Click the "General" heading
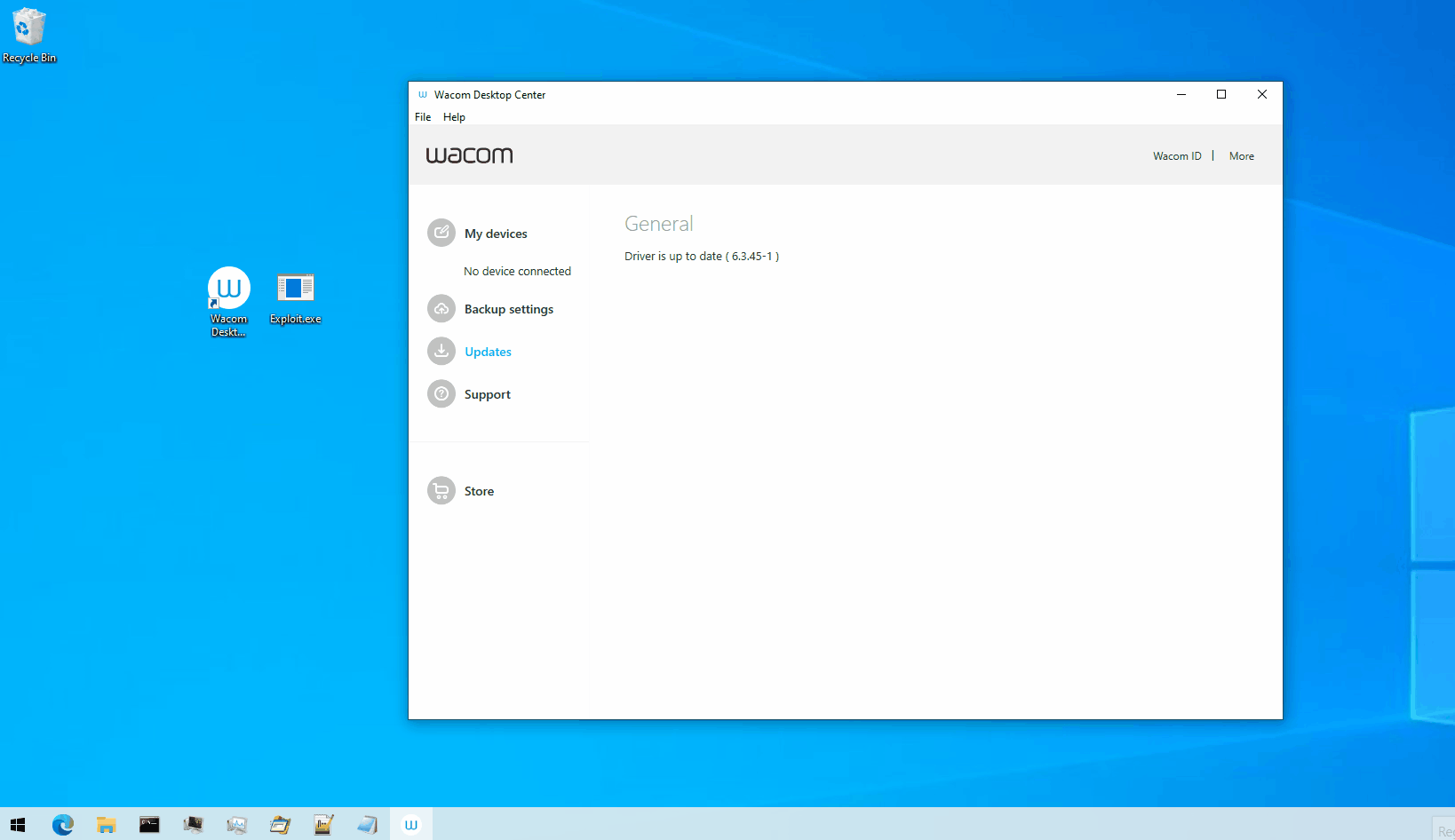 659,224
